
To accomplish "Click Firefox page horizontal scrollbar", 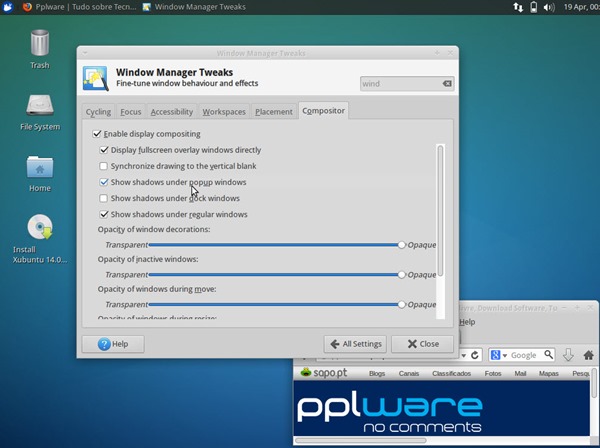I will coord(360,440).
